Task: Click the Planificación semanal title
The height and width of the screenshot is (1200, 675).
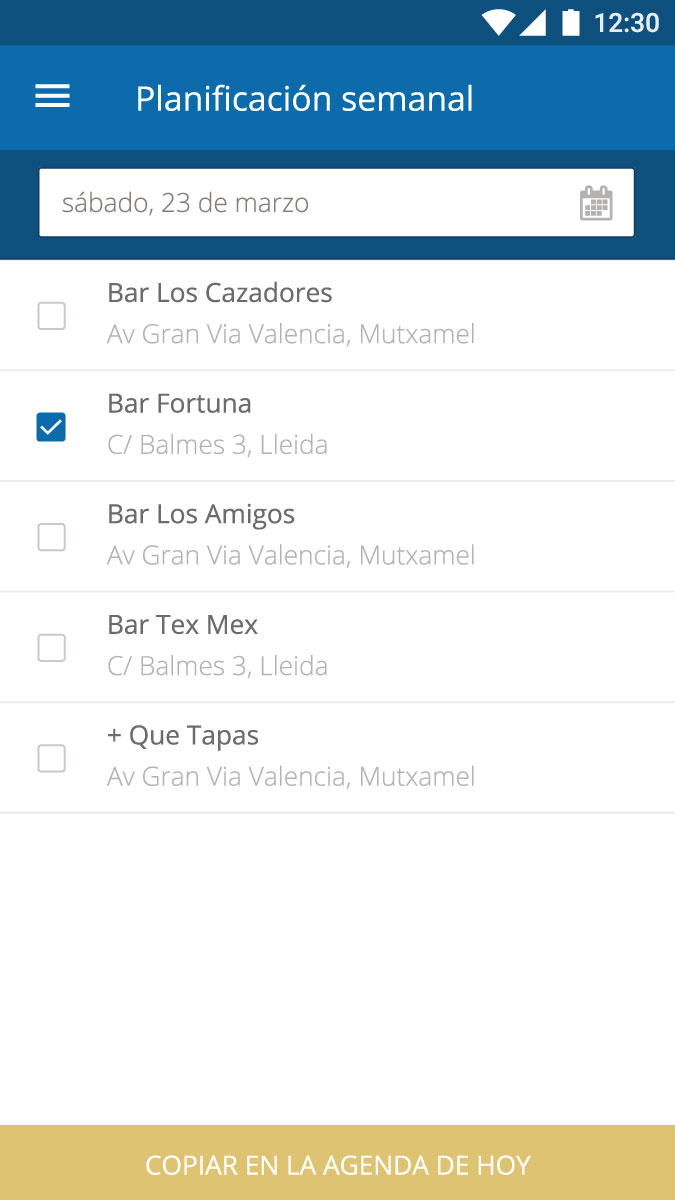Action: coord(304,99)
